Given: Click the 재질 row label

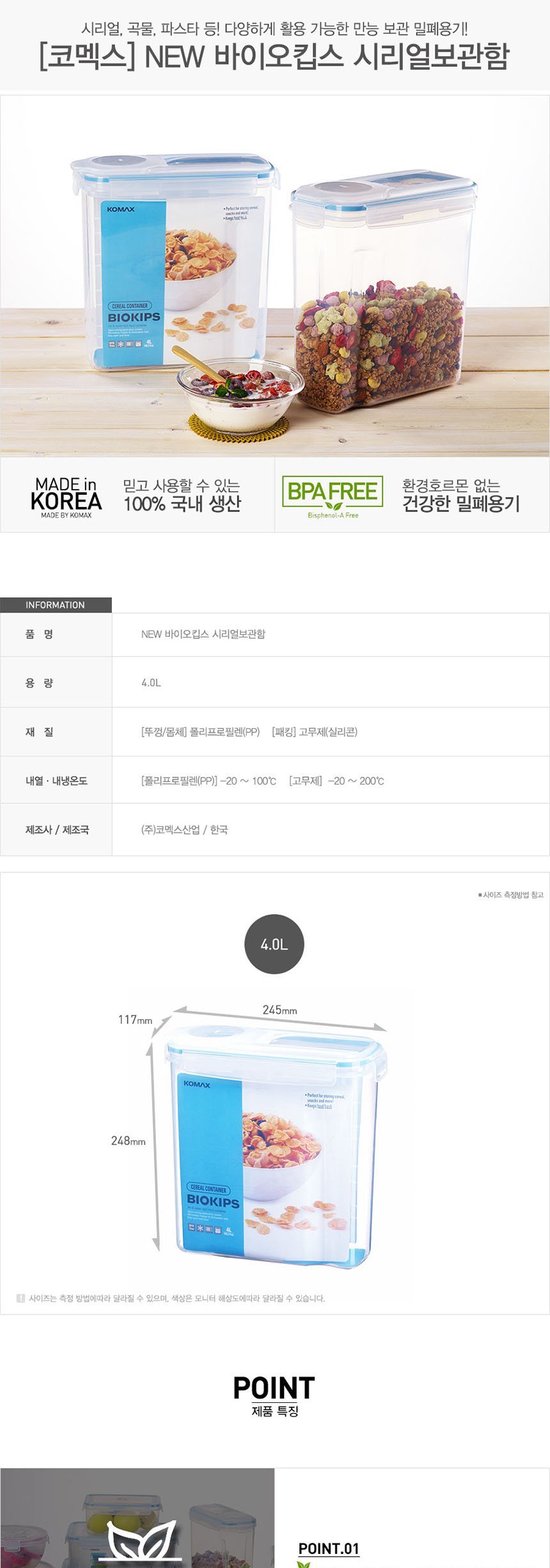Looking at the screenshot, I should coord(40,732).
